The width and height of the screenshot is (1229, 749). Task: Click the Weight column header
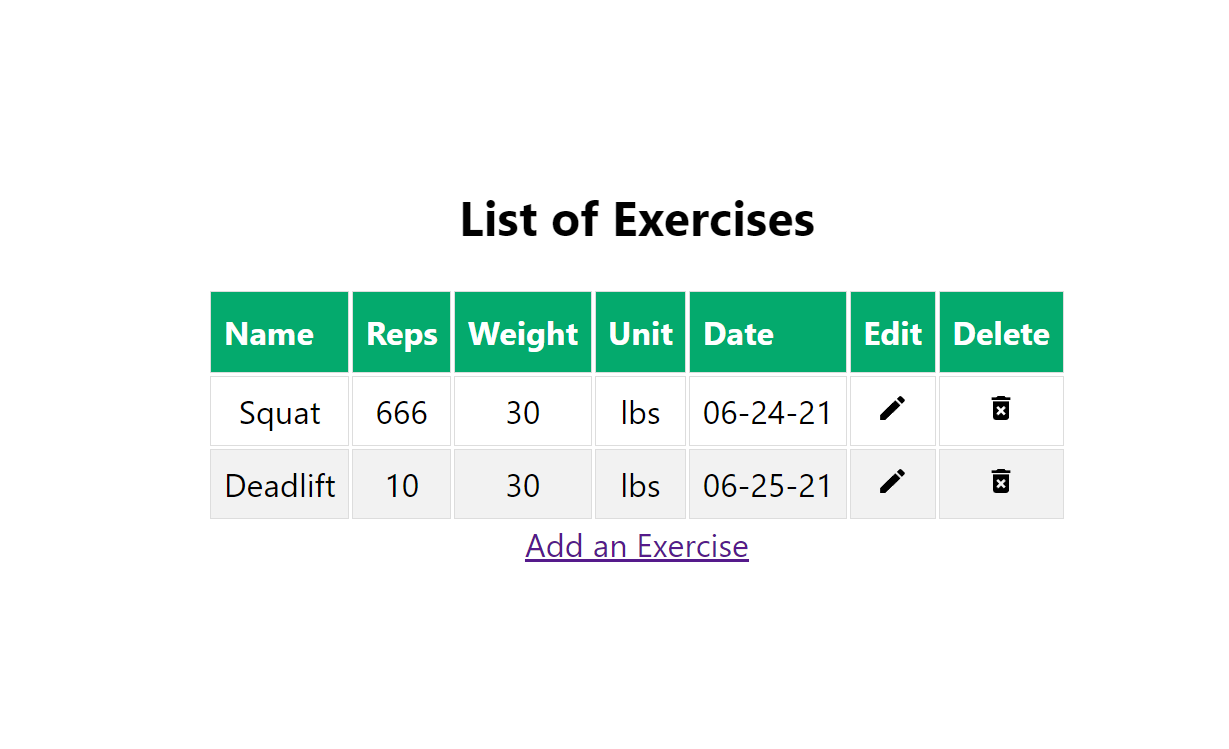522,333
